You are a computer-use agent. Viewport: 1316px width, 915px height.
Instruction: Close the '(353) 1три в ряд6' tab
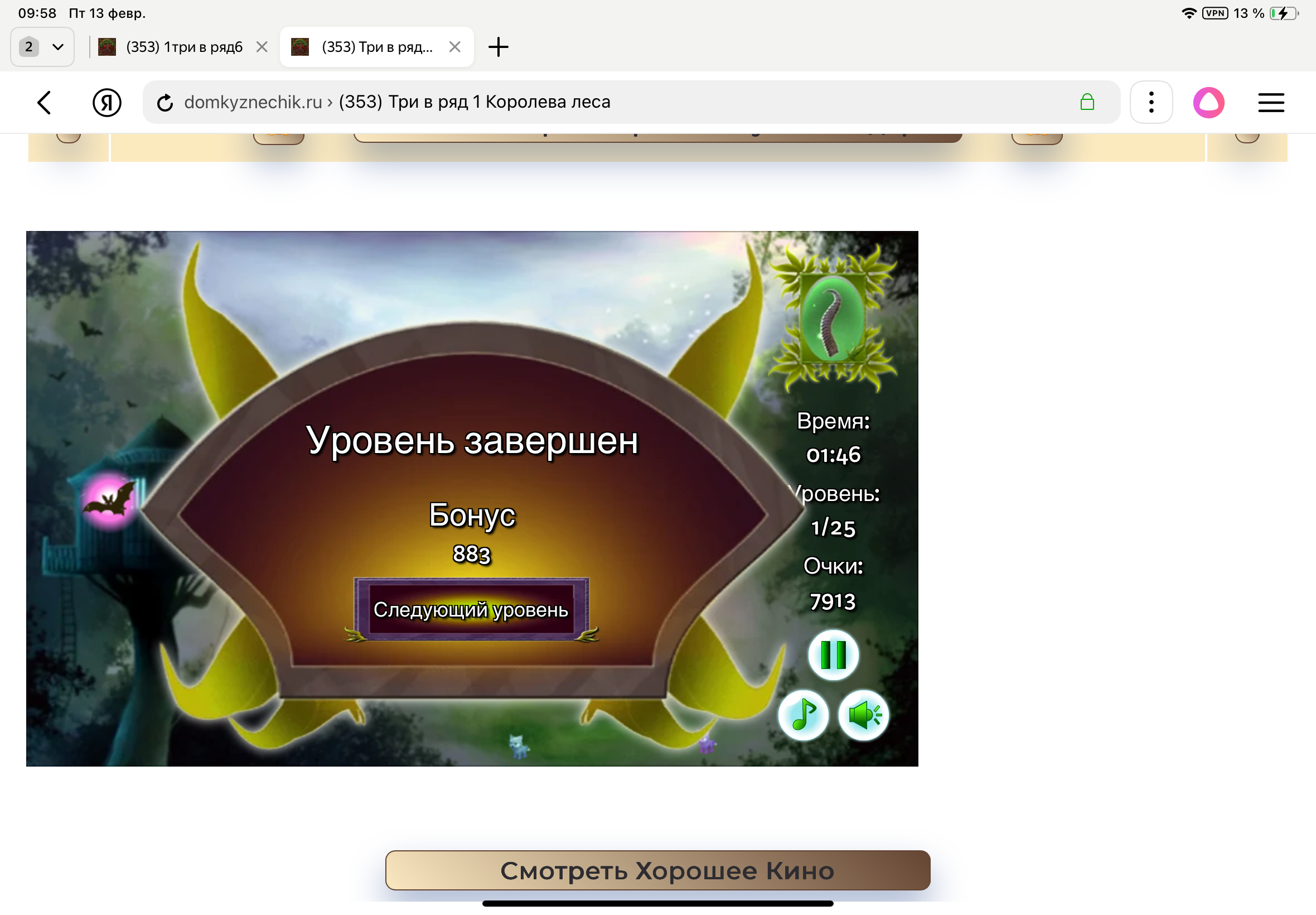click(x=262, y=47)
